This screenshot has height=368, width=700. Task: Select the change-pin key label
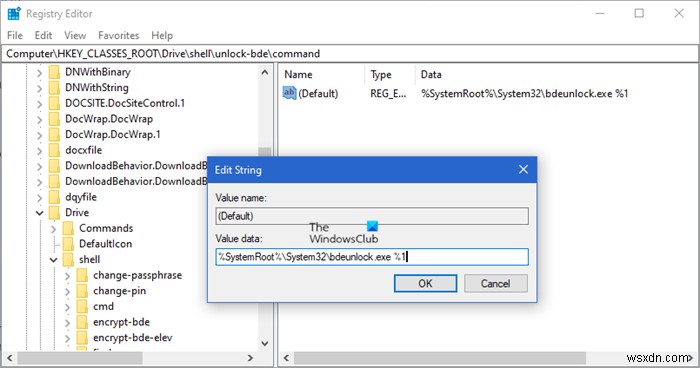pyautogui.click(x=119, y=291)
